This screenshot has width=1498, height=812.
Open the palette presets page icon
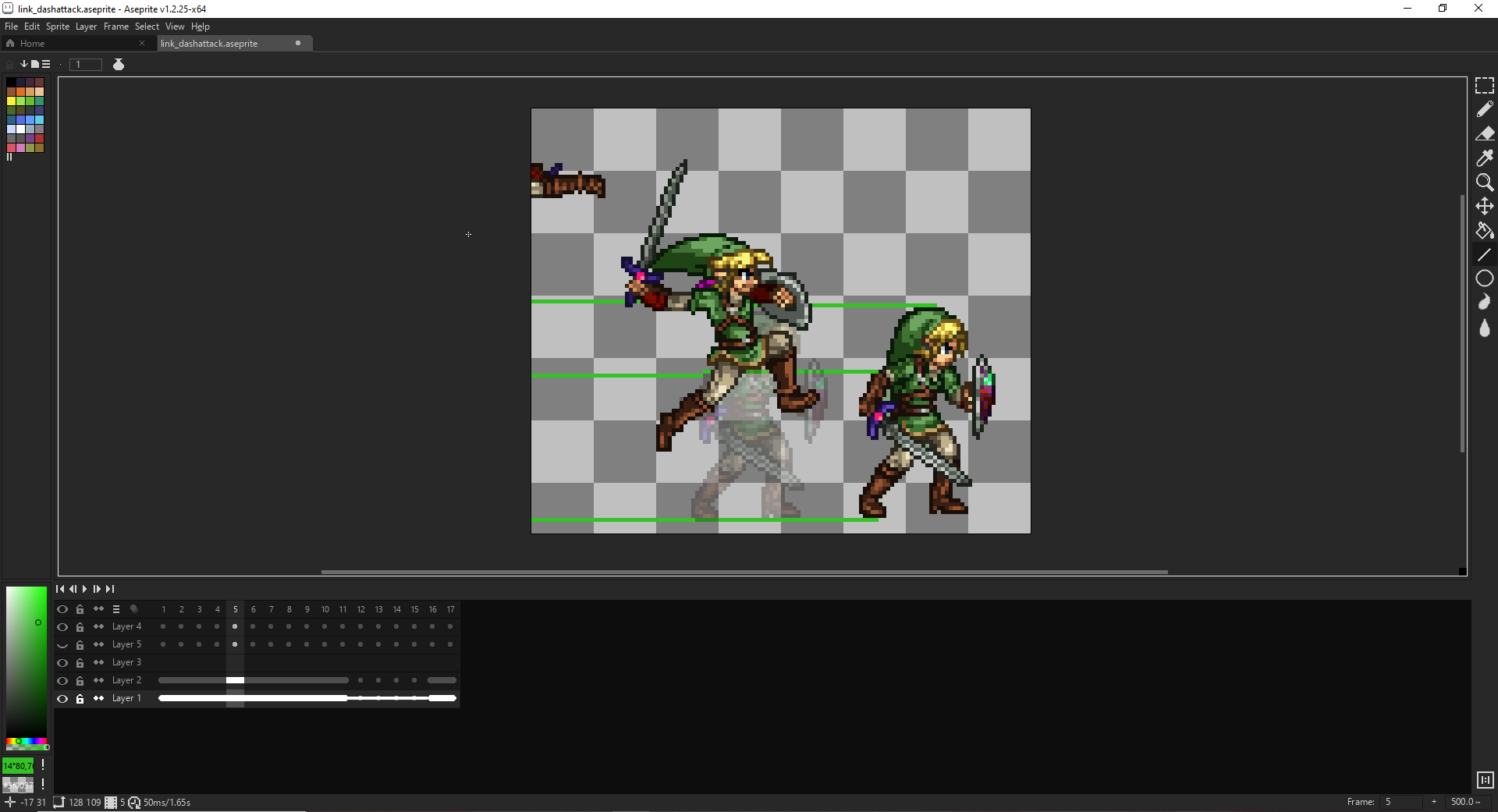35,64
